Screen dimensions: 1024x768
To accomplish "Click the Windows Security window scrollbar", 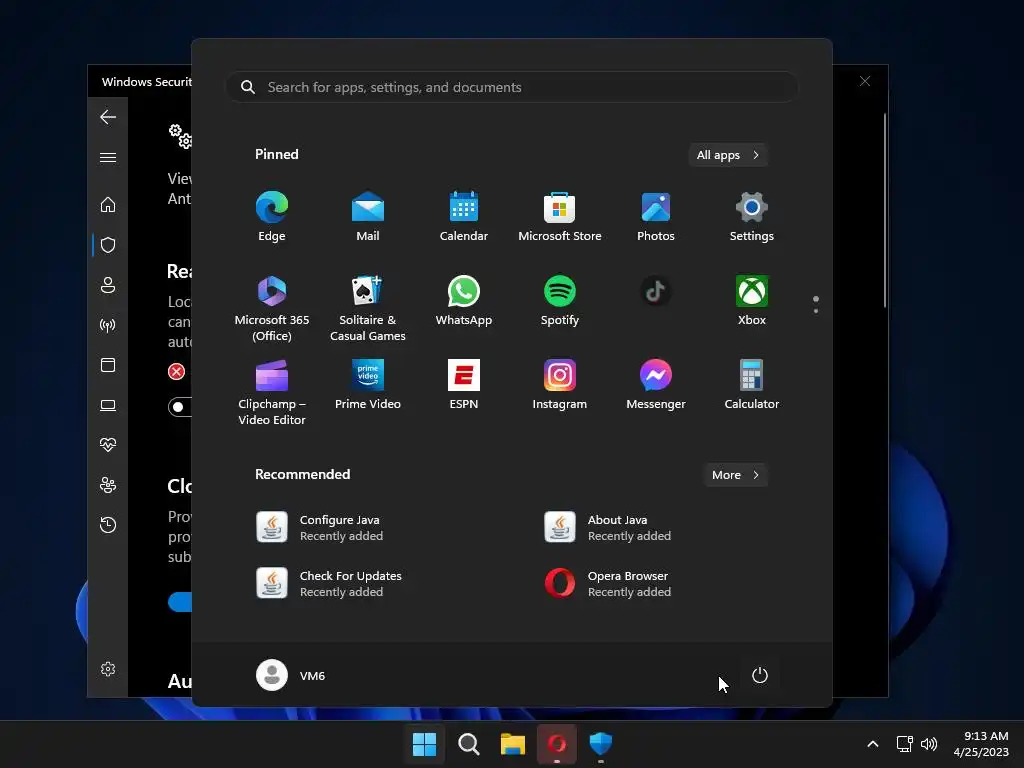I will 885,210.
